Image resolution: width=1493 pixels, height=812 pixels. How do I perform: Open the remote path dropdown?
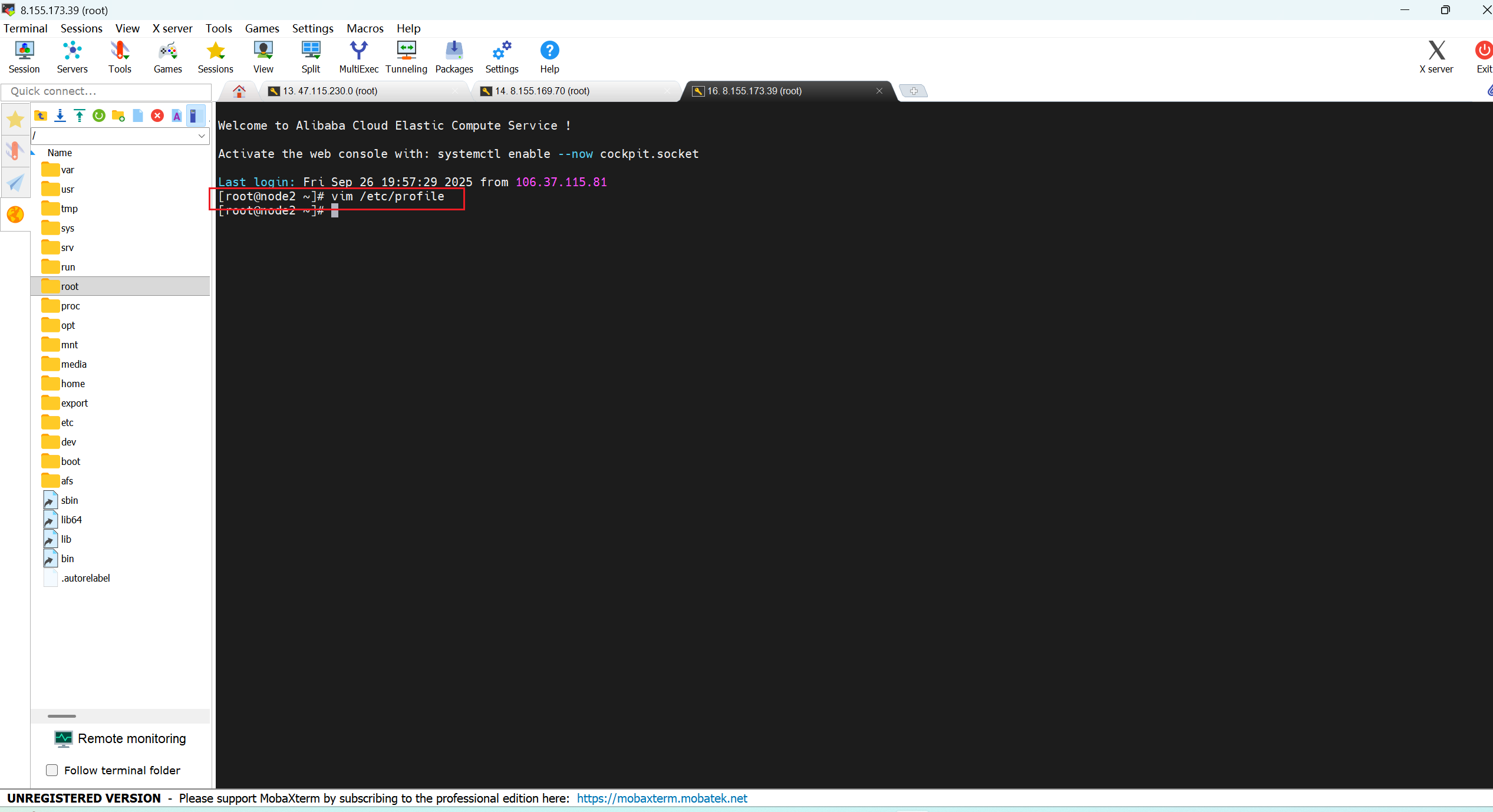(202, 136)
